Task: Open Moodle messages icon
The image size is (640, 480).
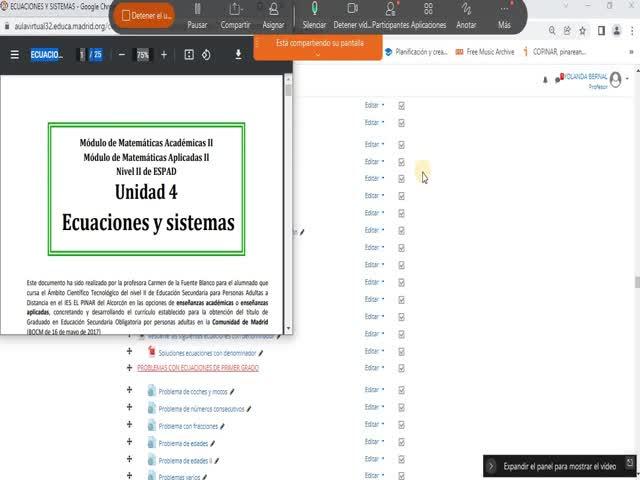Action: coord(558,79)
